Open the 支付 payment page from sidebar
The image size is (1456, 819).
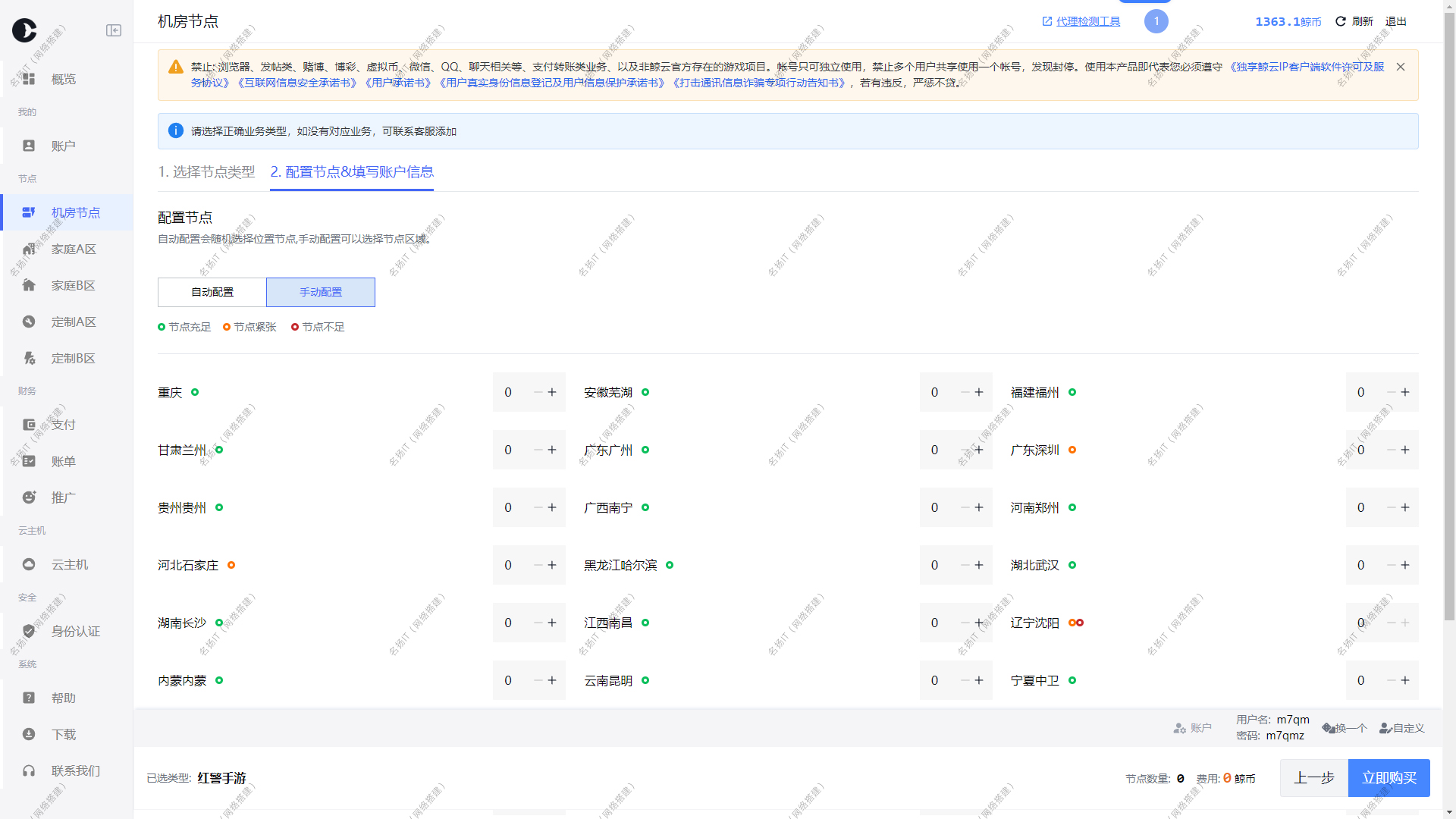(x=64, y=425)
